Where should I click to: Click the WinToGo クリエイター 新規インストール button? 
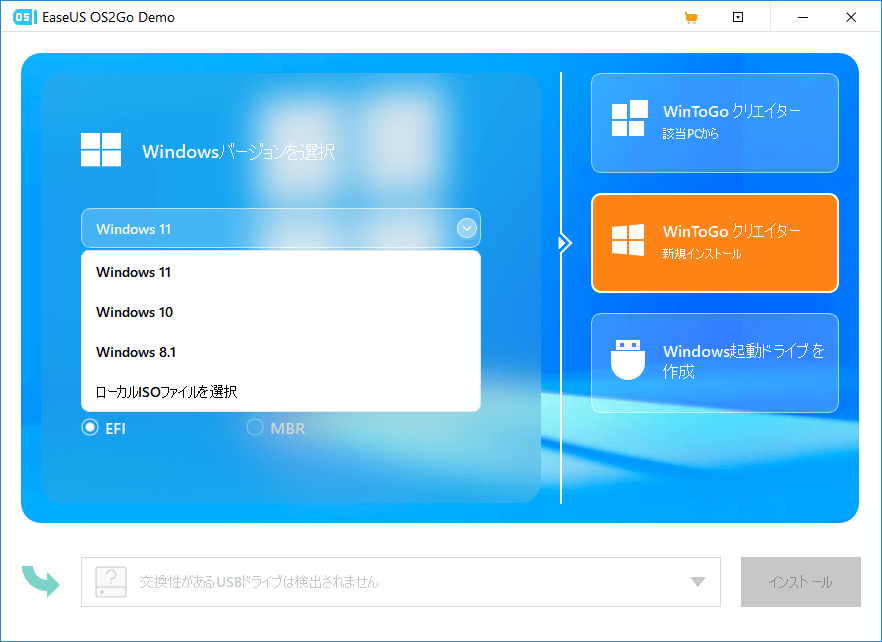[714, 243]
